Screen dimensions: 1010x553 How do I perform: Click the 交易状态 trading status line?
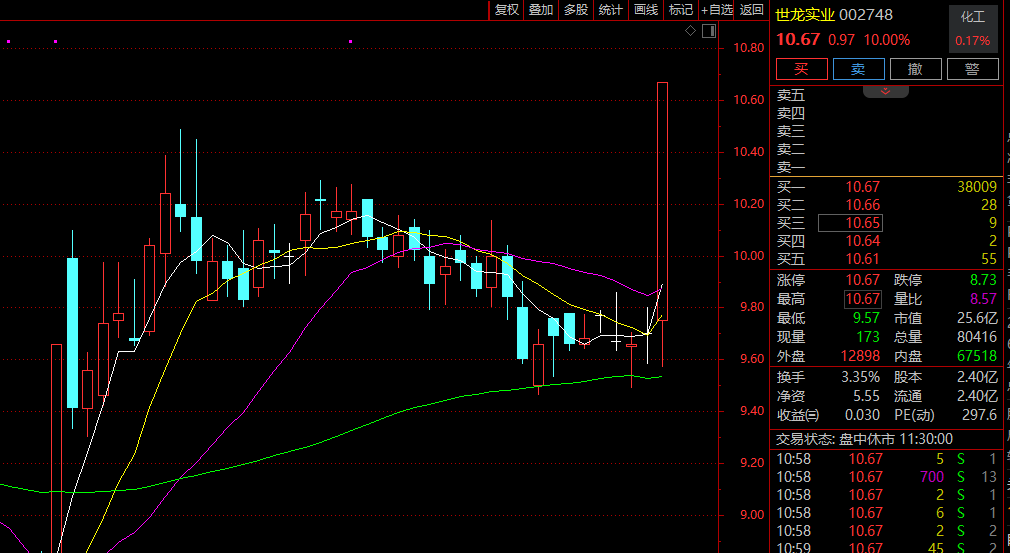coord(864,440)
